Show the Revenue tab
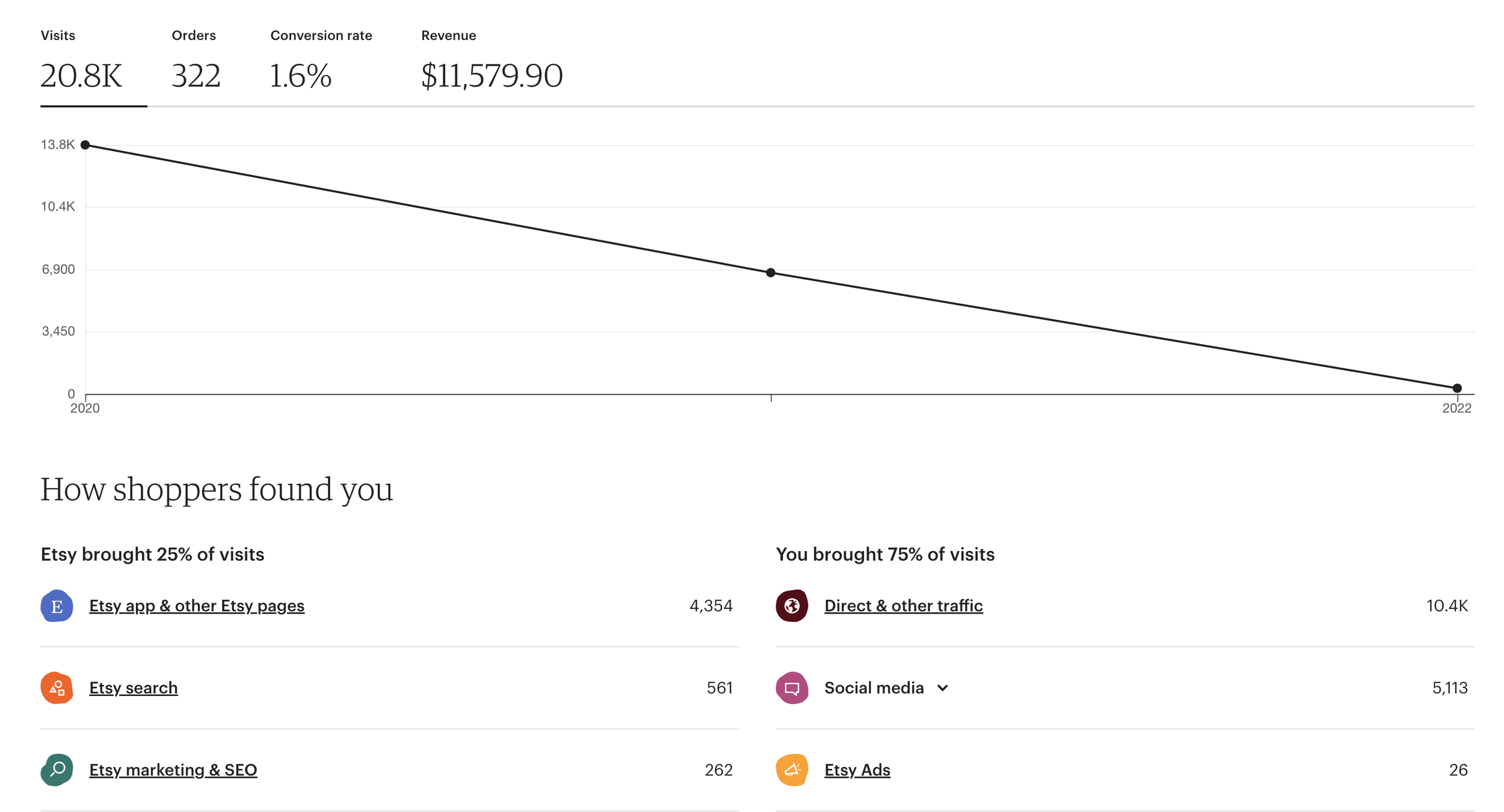This screenshot has height=812, width=1504. point(492,63)
